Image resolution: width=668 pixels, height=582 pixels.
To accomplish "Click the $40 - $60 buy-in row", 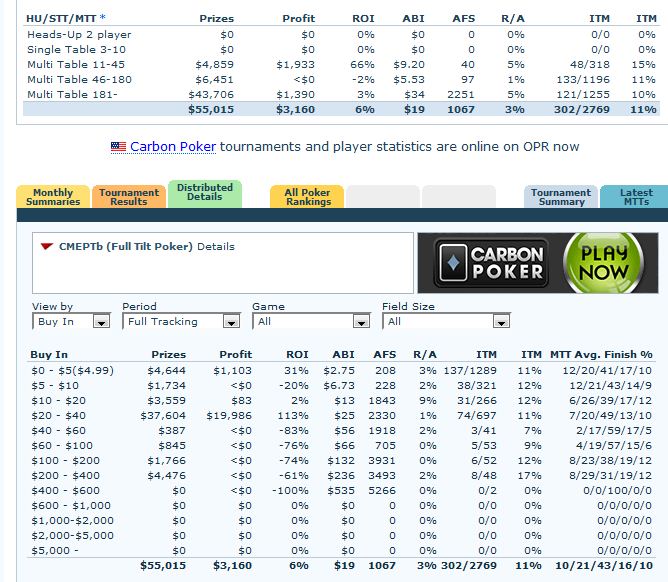I will click(341, 430).
